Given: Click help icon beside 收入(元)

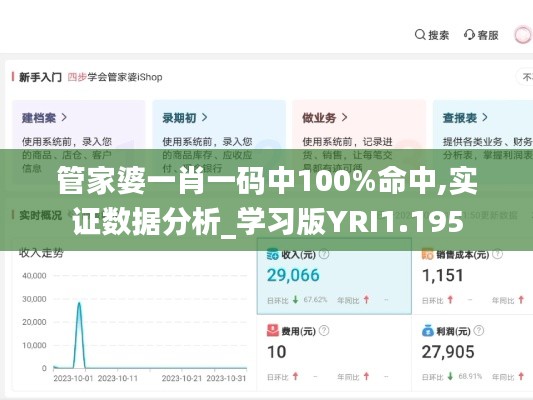Looking at the screenshot, I should click(x=324, y=254).
